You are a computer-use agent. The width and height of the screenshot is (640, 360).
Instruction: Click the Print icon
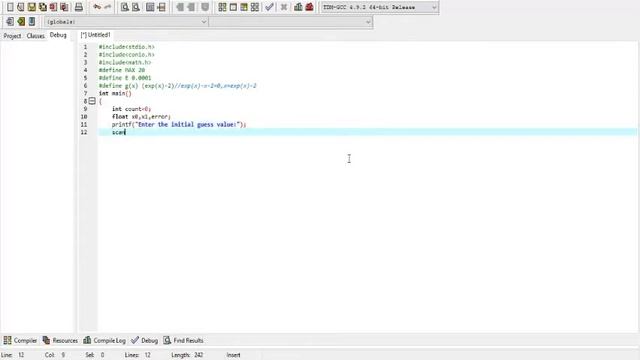coord(79,7)
